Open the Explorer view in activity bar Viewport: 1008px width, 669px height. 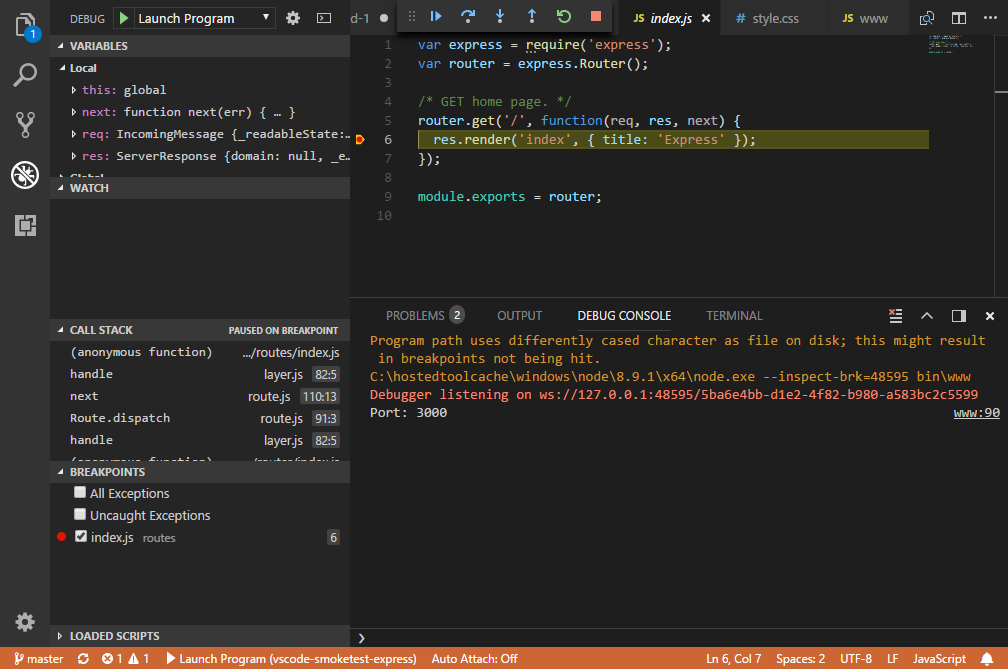(25, 26)
